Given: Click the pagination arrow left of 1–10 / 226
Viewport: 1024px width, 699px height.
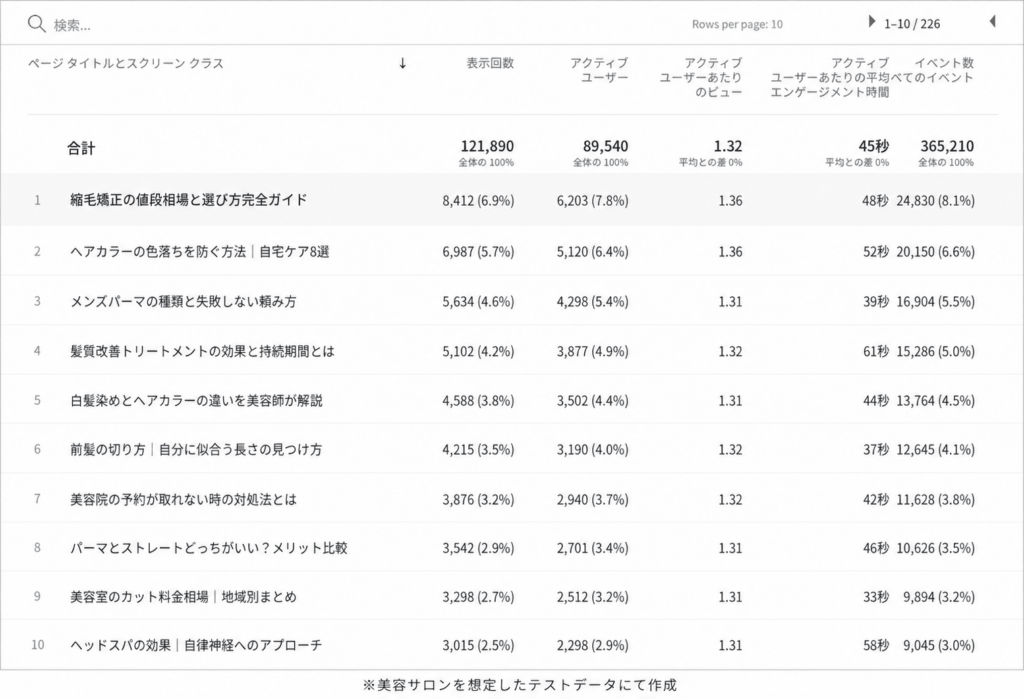Looking at the screenshot, I should (871, 22).
